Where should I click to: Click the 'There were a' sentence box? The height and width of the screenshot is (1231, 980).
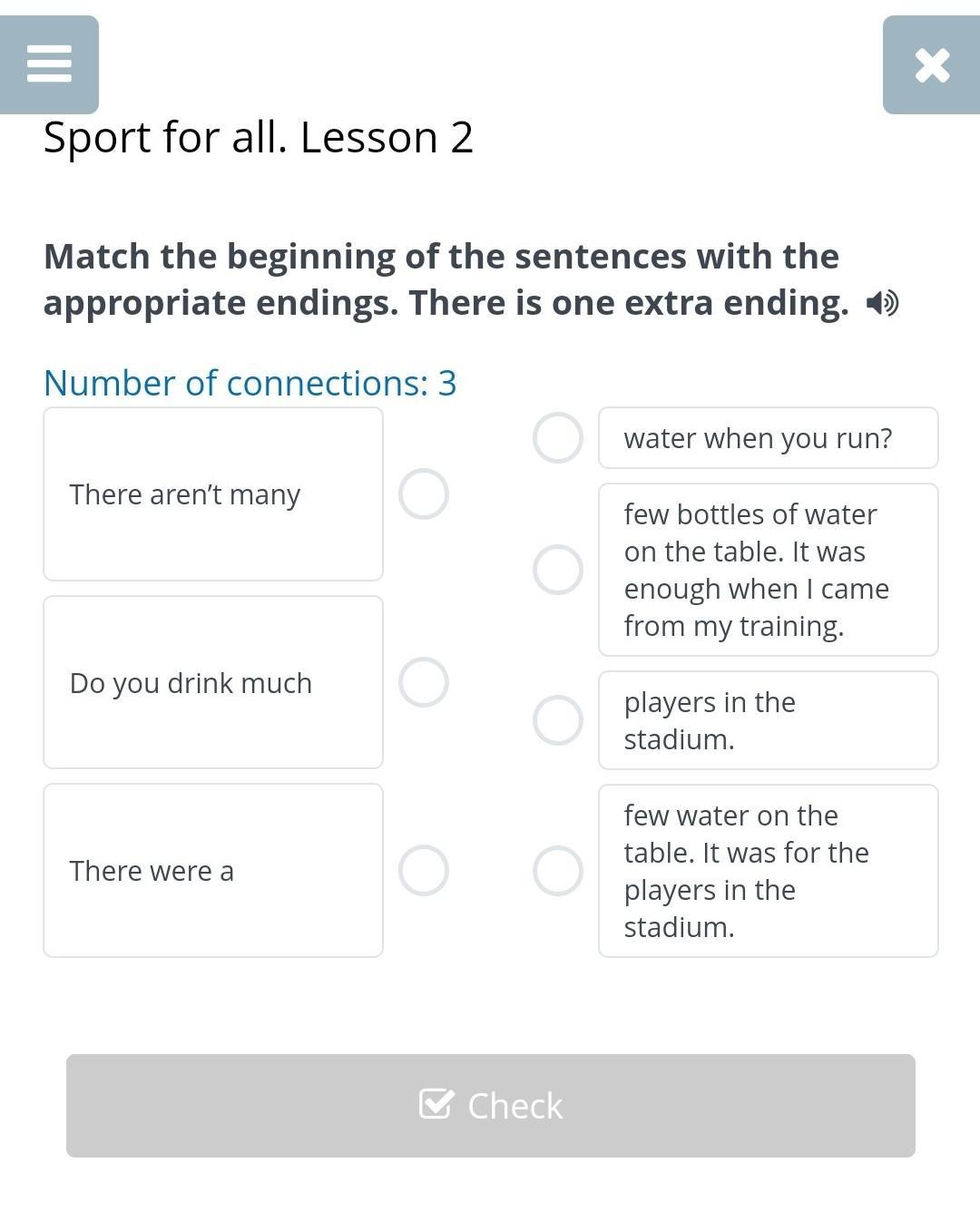pyautogui.click(x=213, y=871)
